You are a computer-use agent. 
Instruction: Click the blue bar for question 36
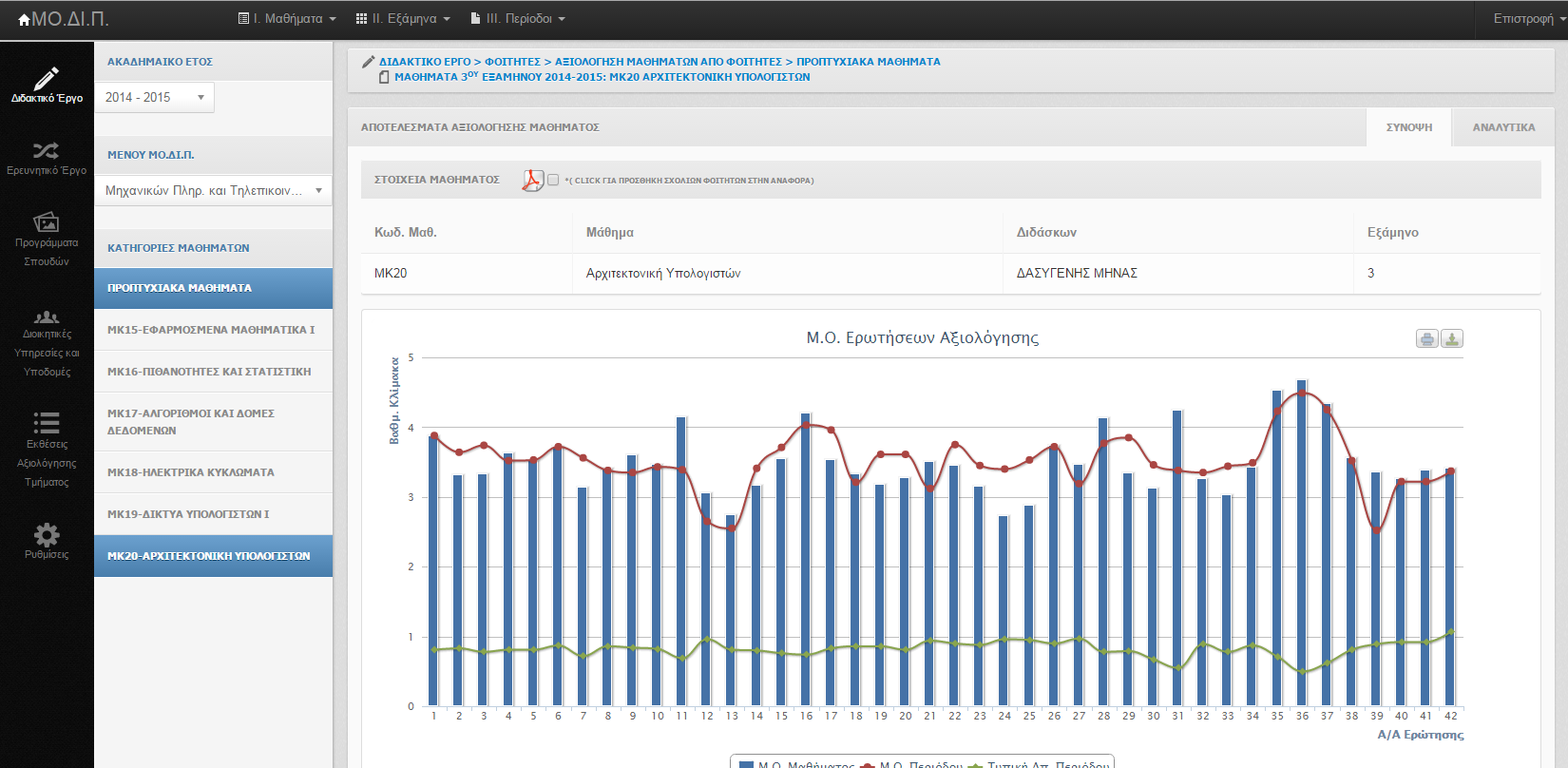pos(1302,543)
